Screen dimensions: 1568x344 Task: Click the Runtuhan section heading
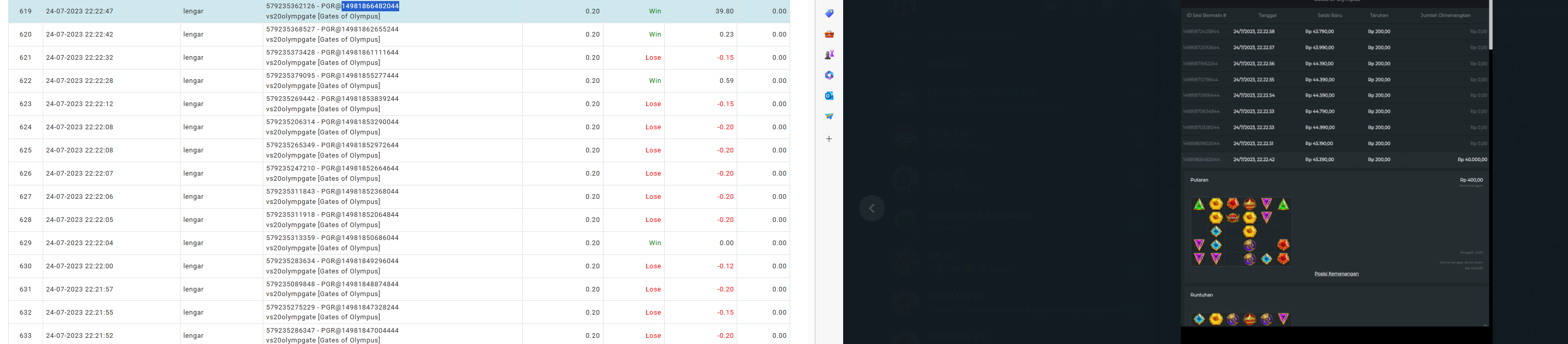click(1202, 295)
